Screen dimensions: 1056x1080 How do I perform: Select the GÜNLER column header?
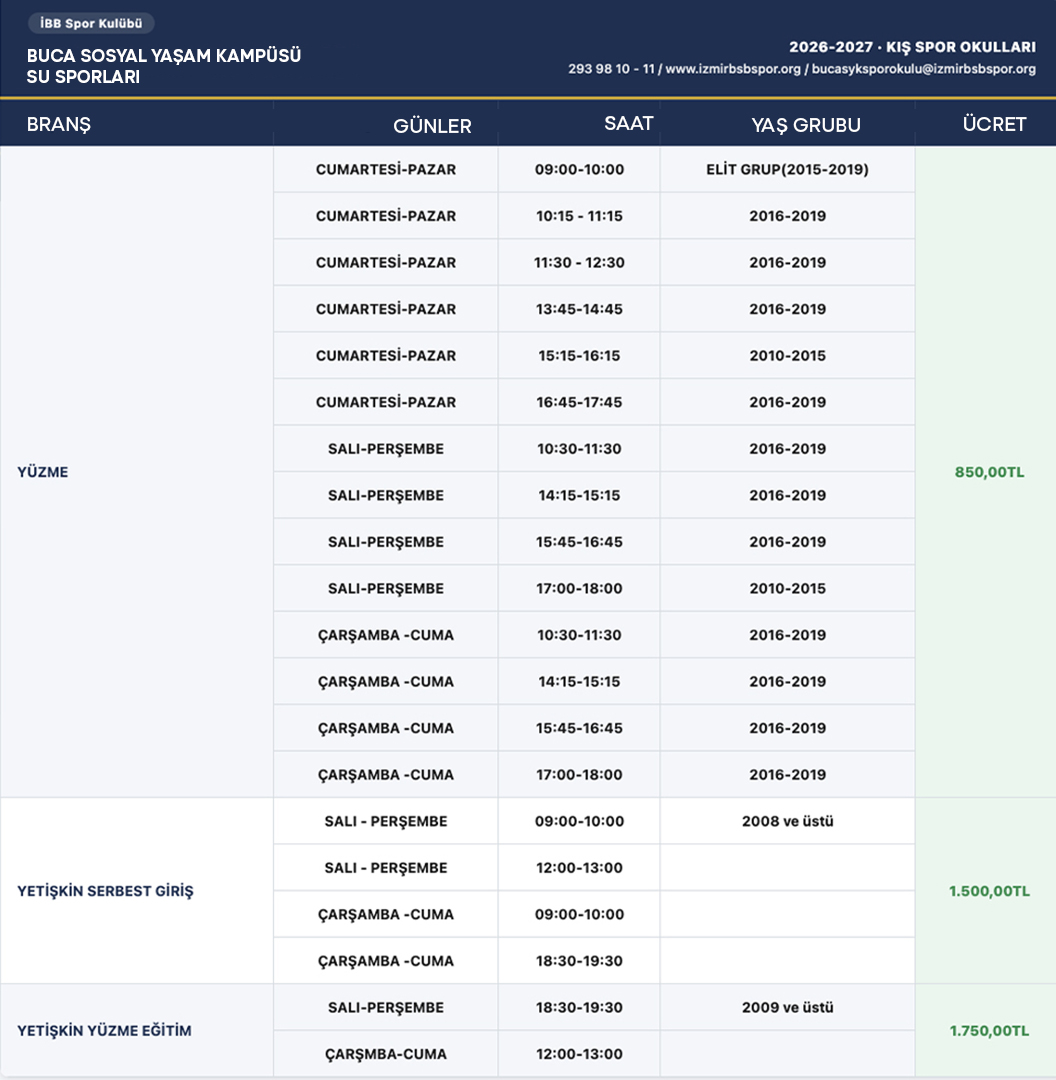click(x=432, y=125)
